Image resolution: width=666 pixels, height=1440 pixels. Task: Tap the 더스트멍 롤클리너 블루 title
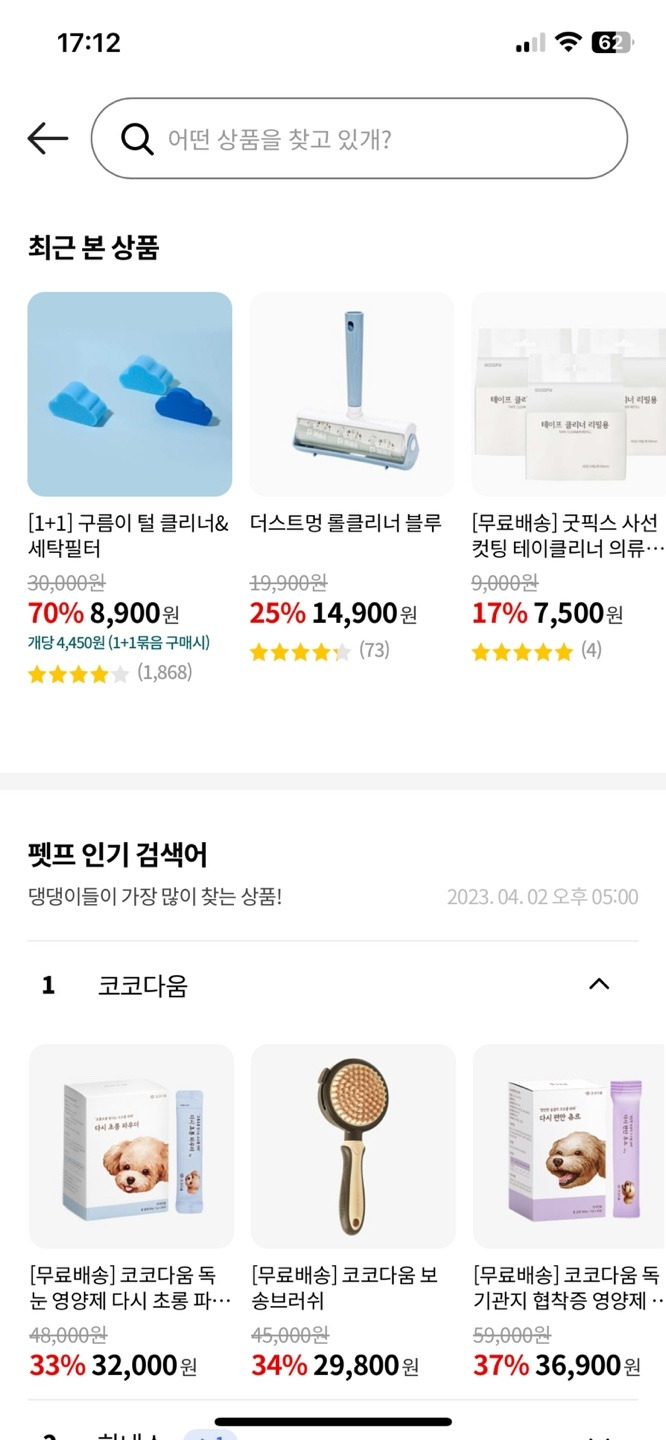click(x=345, y=523)
